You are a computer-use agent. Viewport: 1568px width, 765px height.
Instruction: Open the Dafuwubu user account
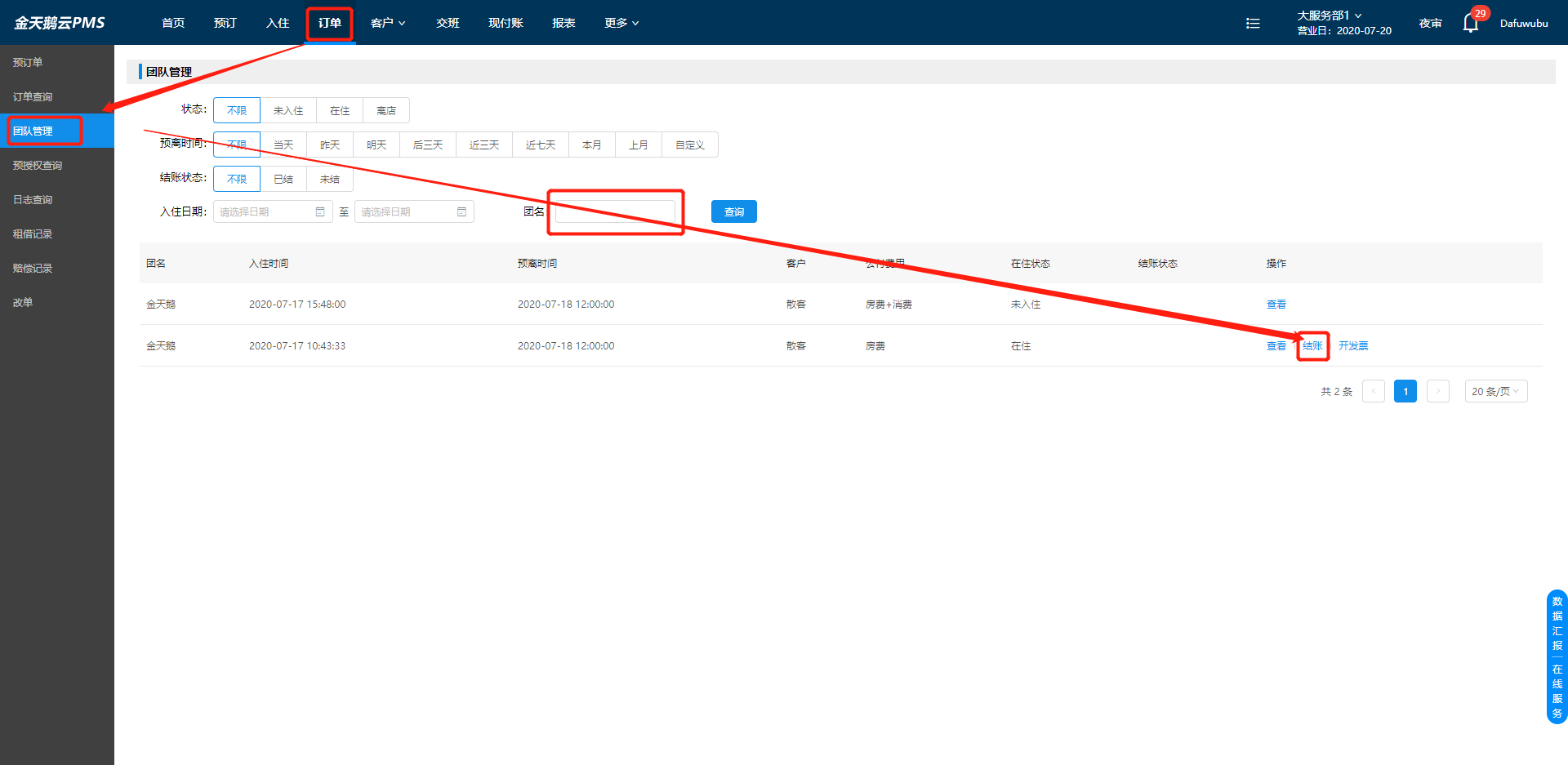coord(1524,23)
